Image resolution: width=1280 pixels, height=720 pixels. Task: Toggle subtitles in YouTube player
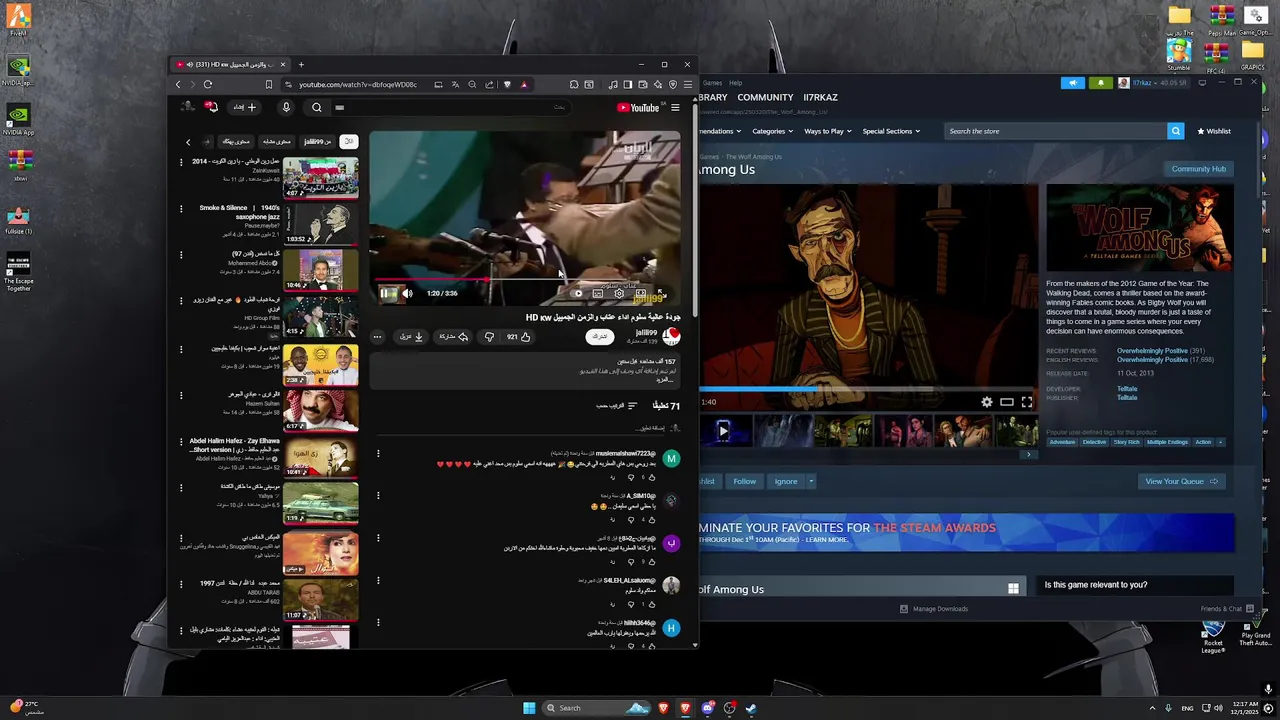597,293
